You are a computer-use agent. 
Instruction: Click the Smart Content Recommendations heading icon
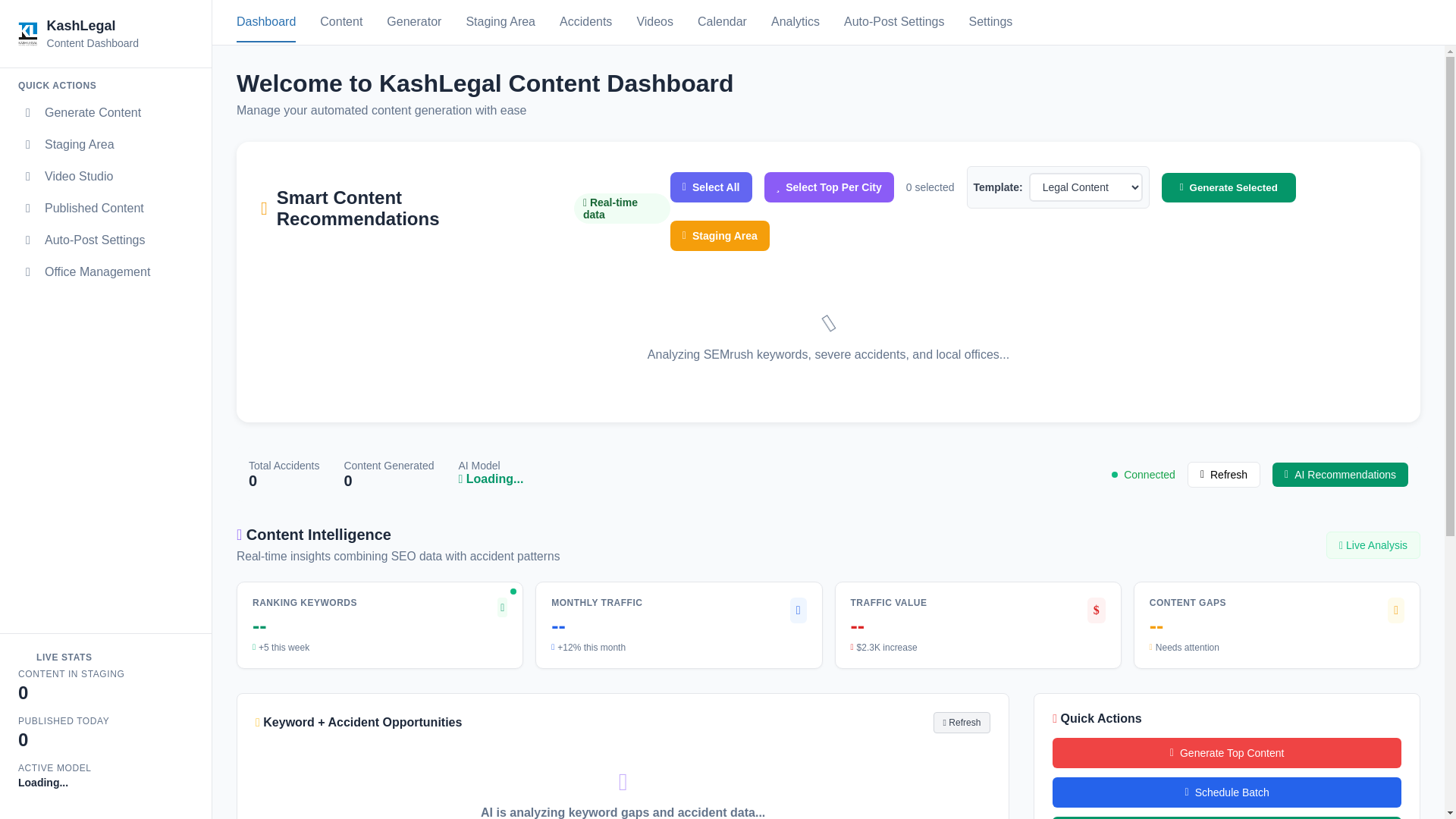(264, 209)
